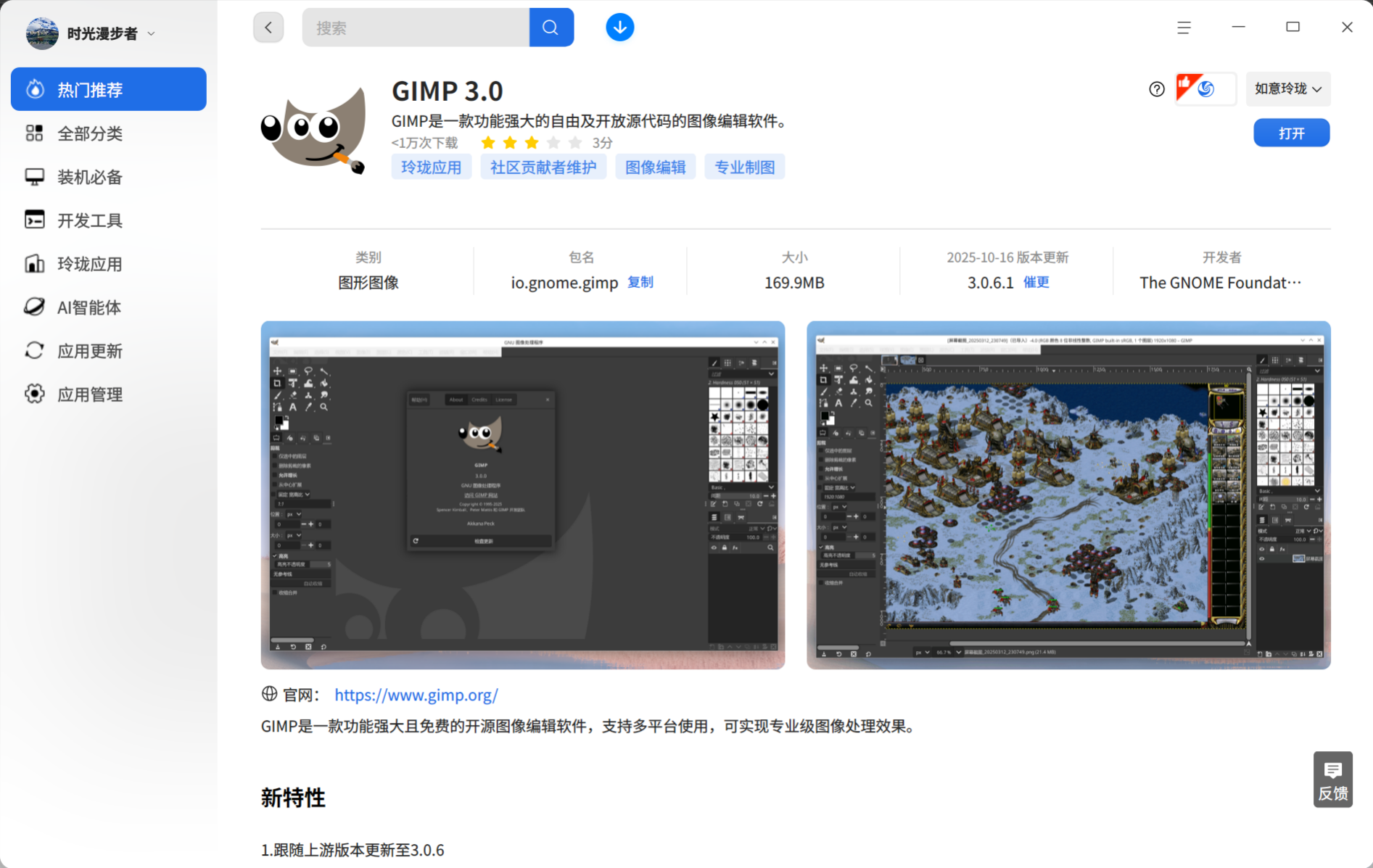Open 开发工具 section
The image size is (1373, 868).
(109, 220)
